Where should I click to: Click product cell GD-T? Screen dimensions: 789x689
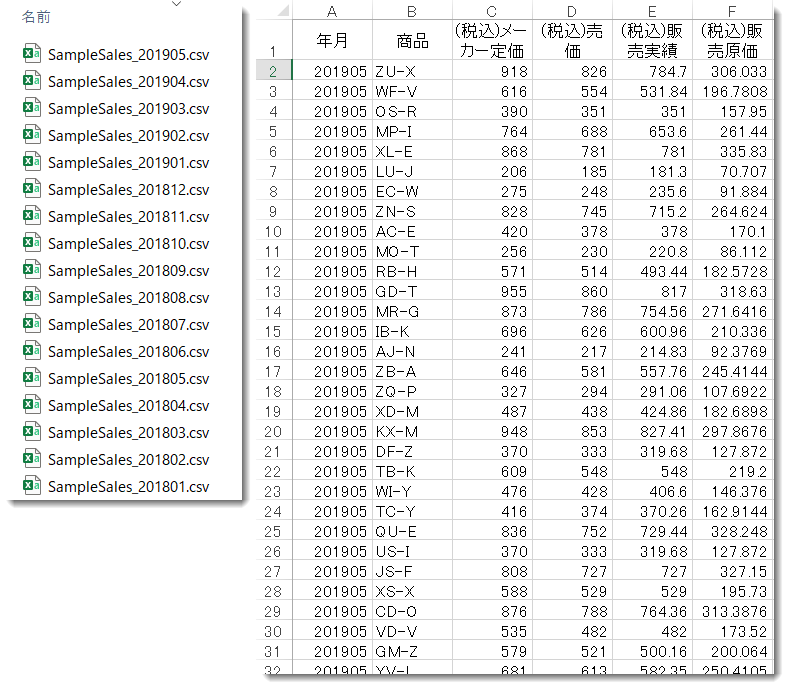click(x=412, y=291)
